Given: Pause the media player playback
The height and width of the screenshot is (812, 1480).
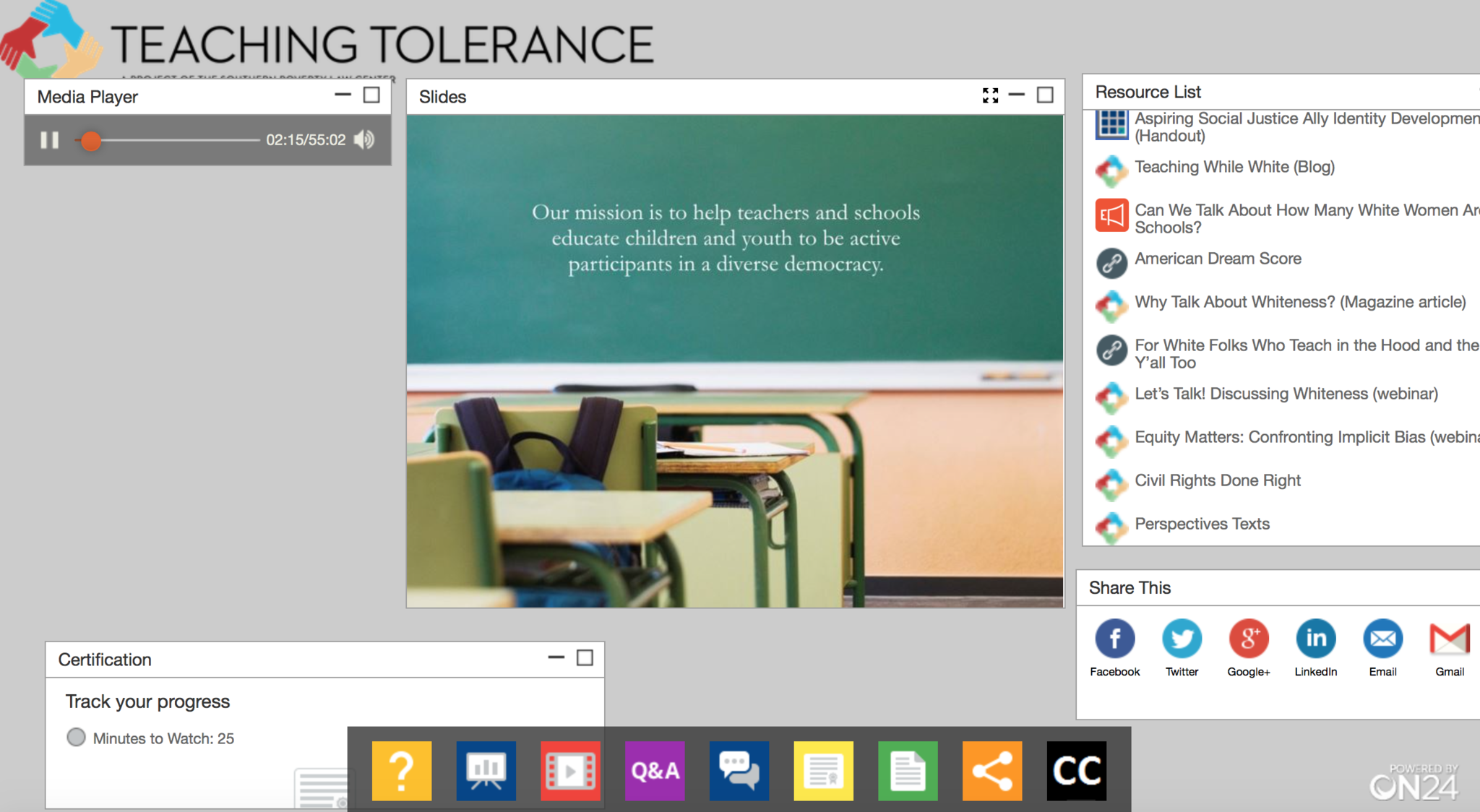Looking at the screenshot, I should (x=49, y=140).
